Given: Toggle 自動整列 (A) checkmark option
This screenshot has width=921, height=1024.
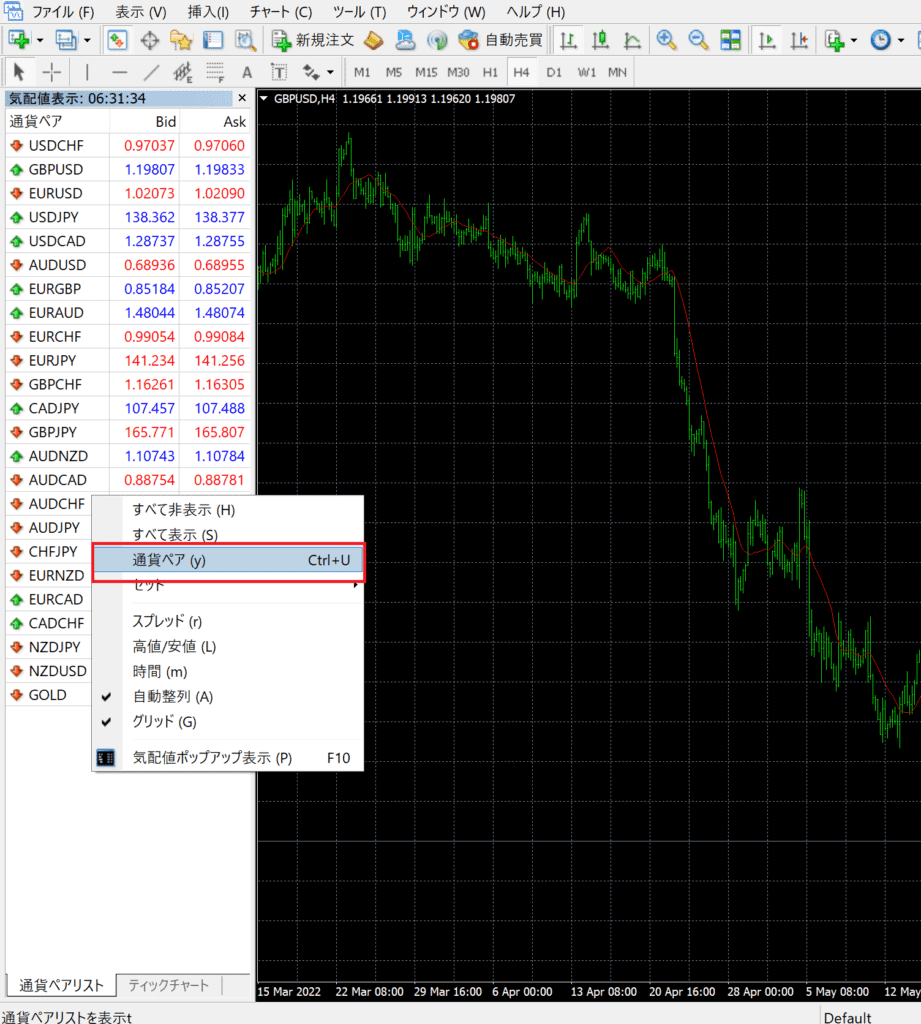Looking at the screenshot, I should pos(173,697).
